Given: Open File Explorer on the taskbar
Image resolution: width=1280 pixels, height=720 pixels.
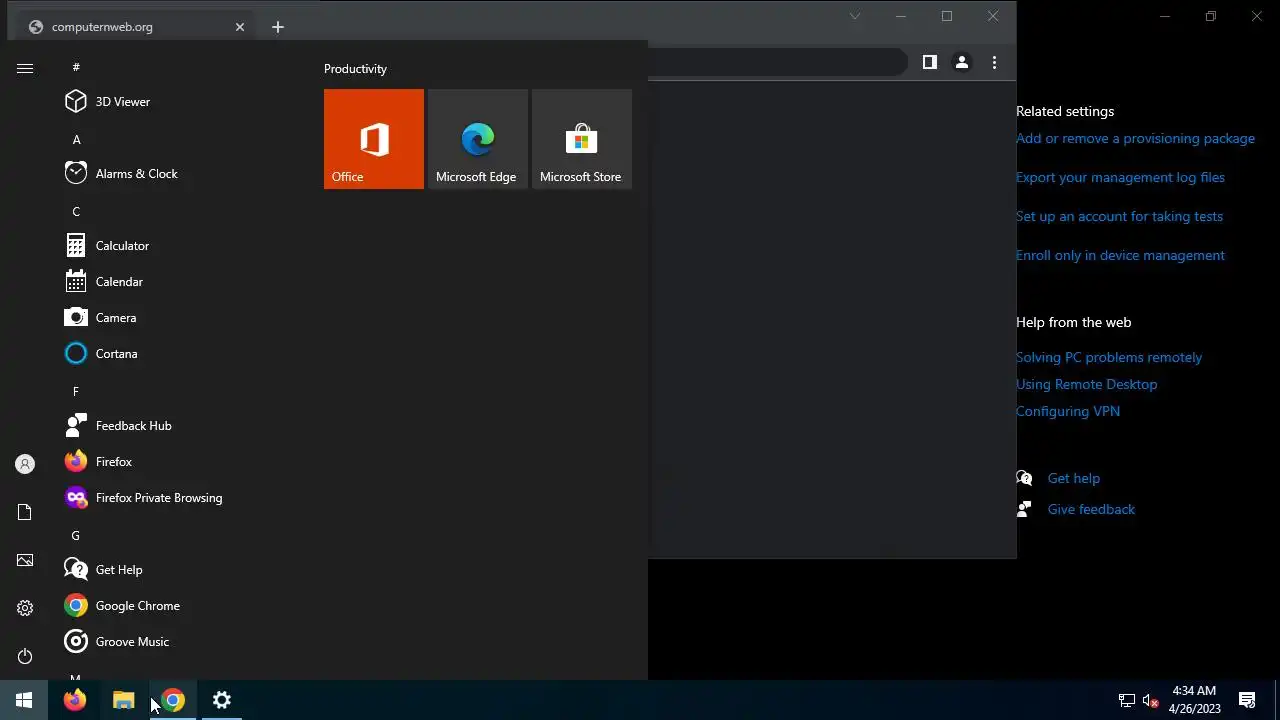Looking at the screenshot, I should tap(123, 700).
